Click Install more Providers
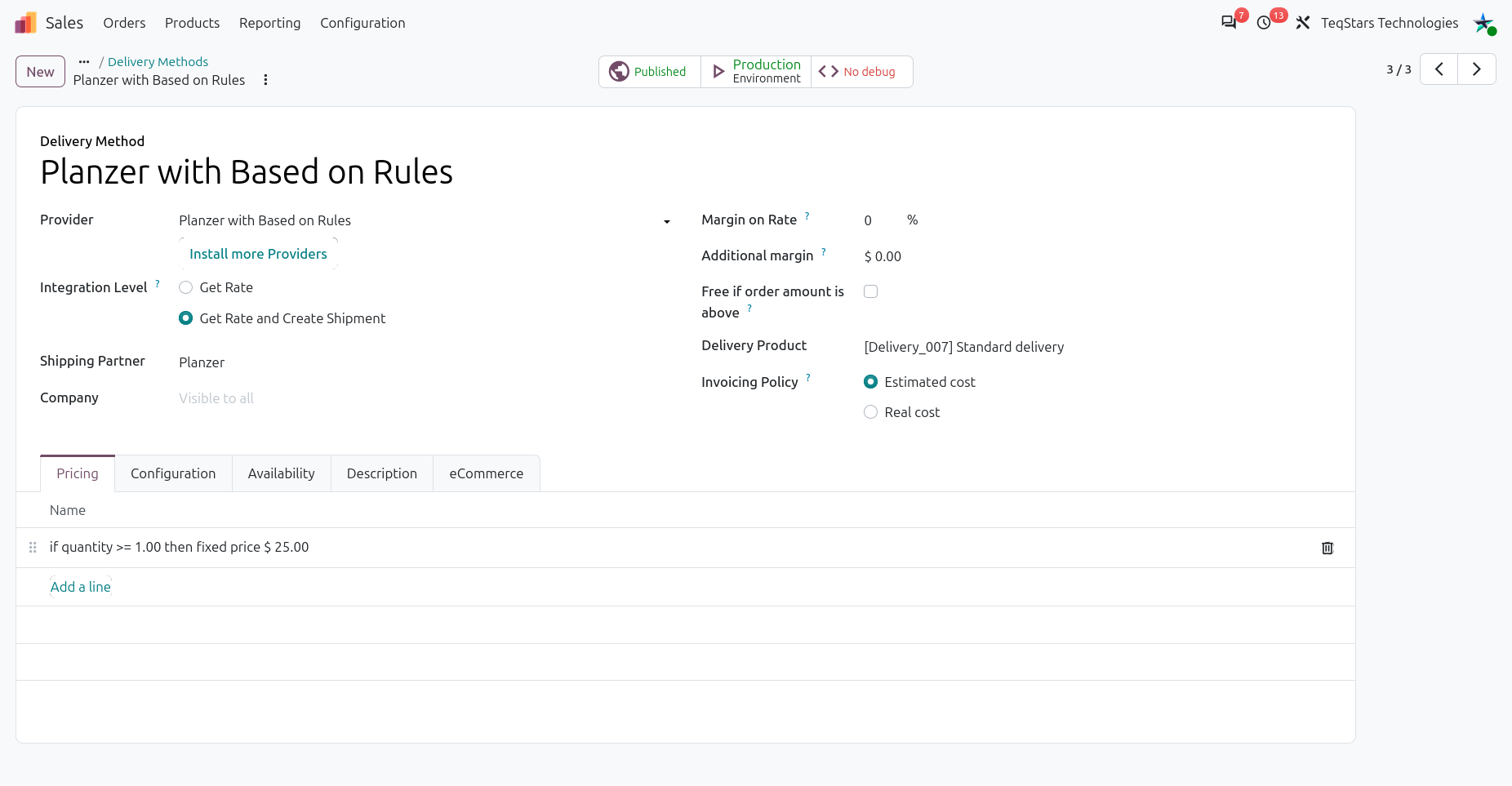Viewport: 1512px width, 786px height. (258, 254)
